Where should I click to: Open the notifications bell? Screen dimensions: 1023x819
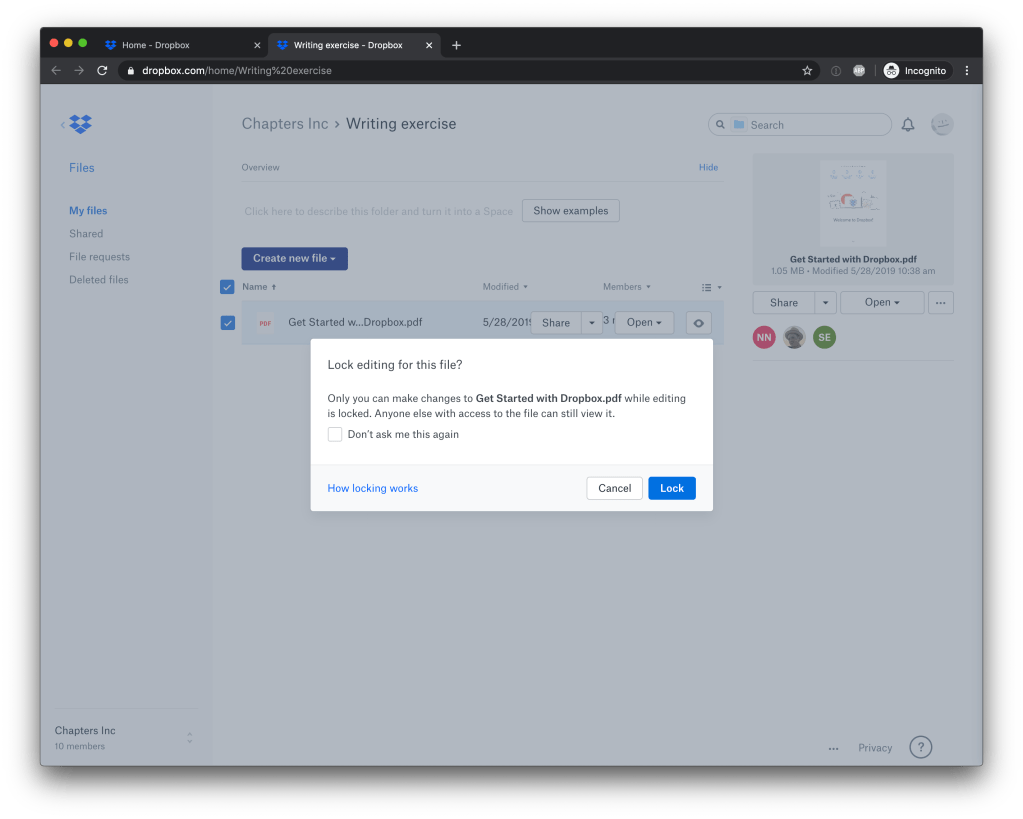tap(908, 125)
